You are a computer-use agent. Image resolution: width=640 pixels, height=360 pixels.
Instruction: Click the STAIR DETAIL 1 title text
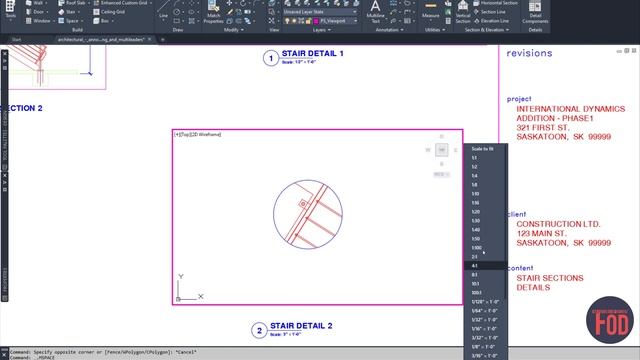(x=313, y=53)
